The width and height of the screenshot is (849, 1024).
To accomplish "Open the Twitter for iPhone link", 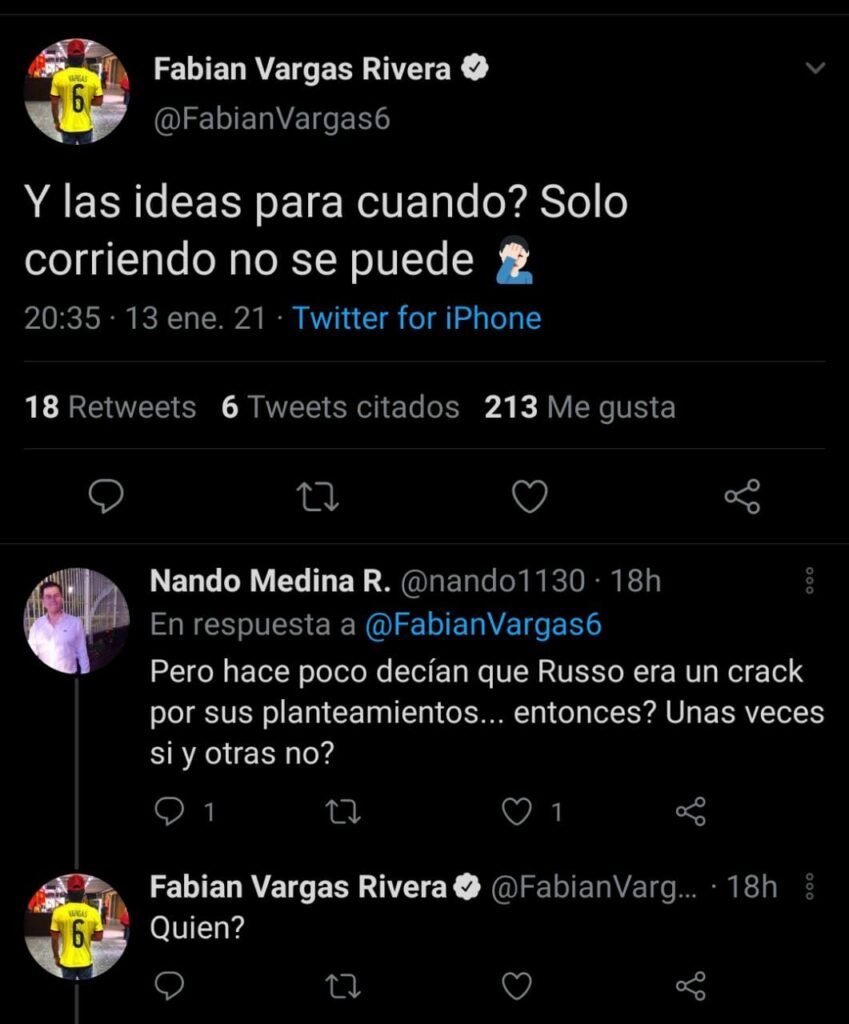I will (x=417, y=319).
